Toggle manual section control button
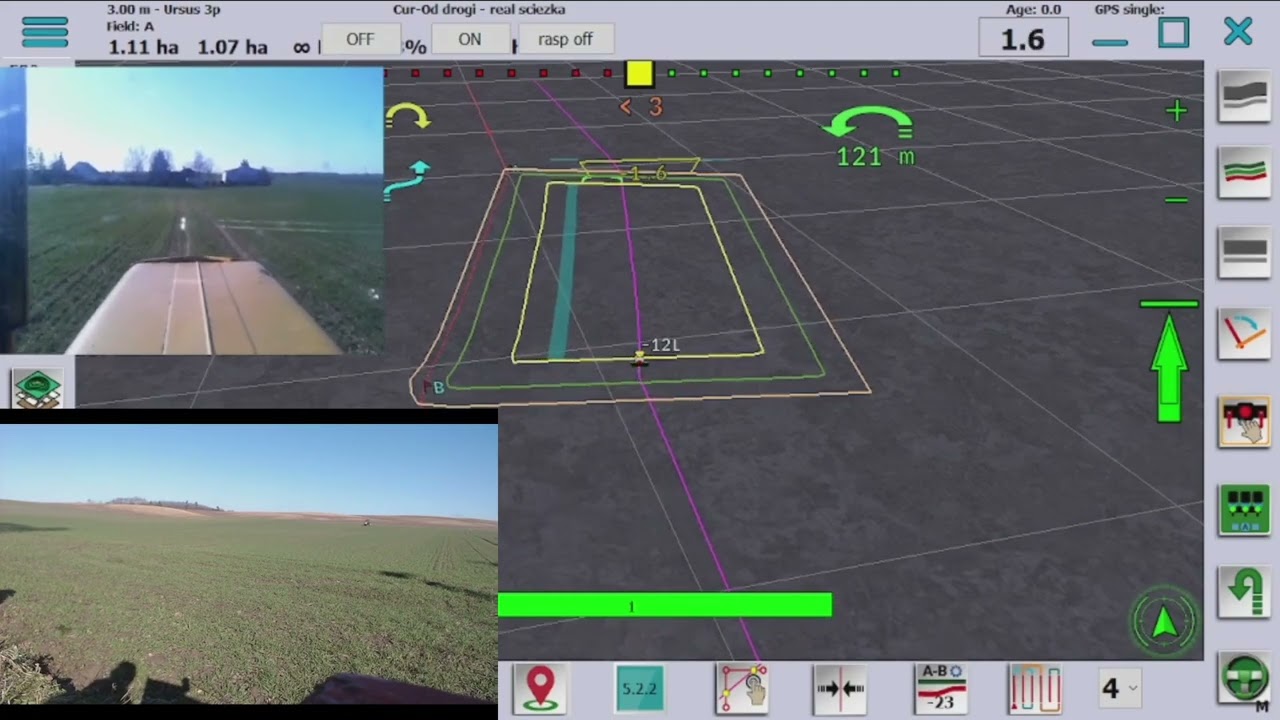This screenshot has height=720, width=1280. (1244, 421)
